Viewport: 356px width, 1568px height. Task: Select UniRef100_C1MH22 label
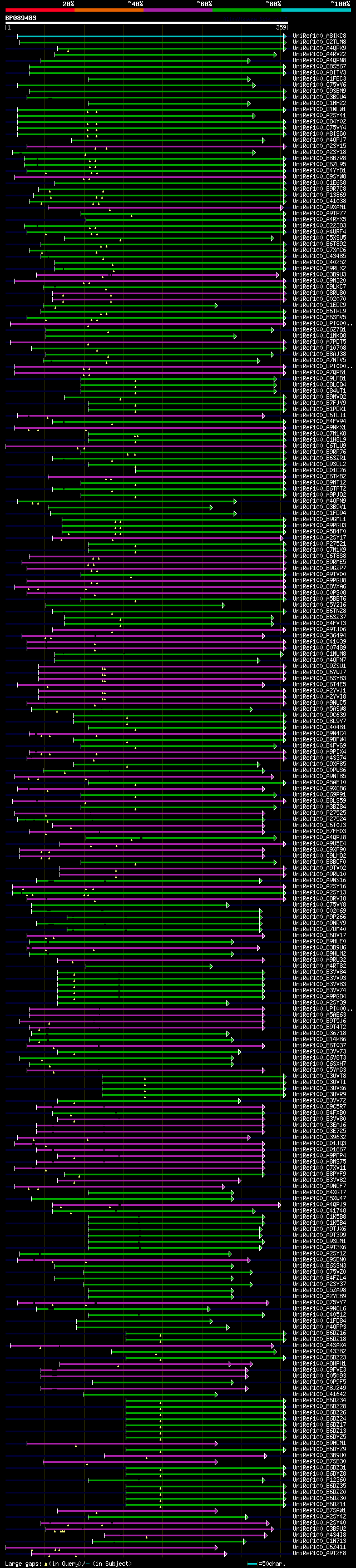coord(319,103)
